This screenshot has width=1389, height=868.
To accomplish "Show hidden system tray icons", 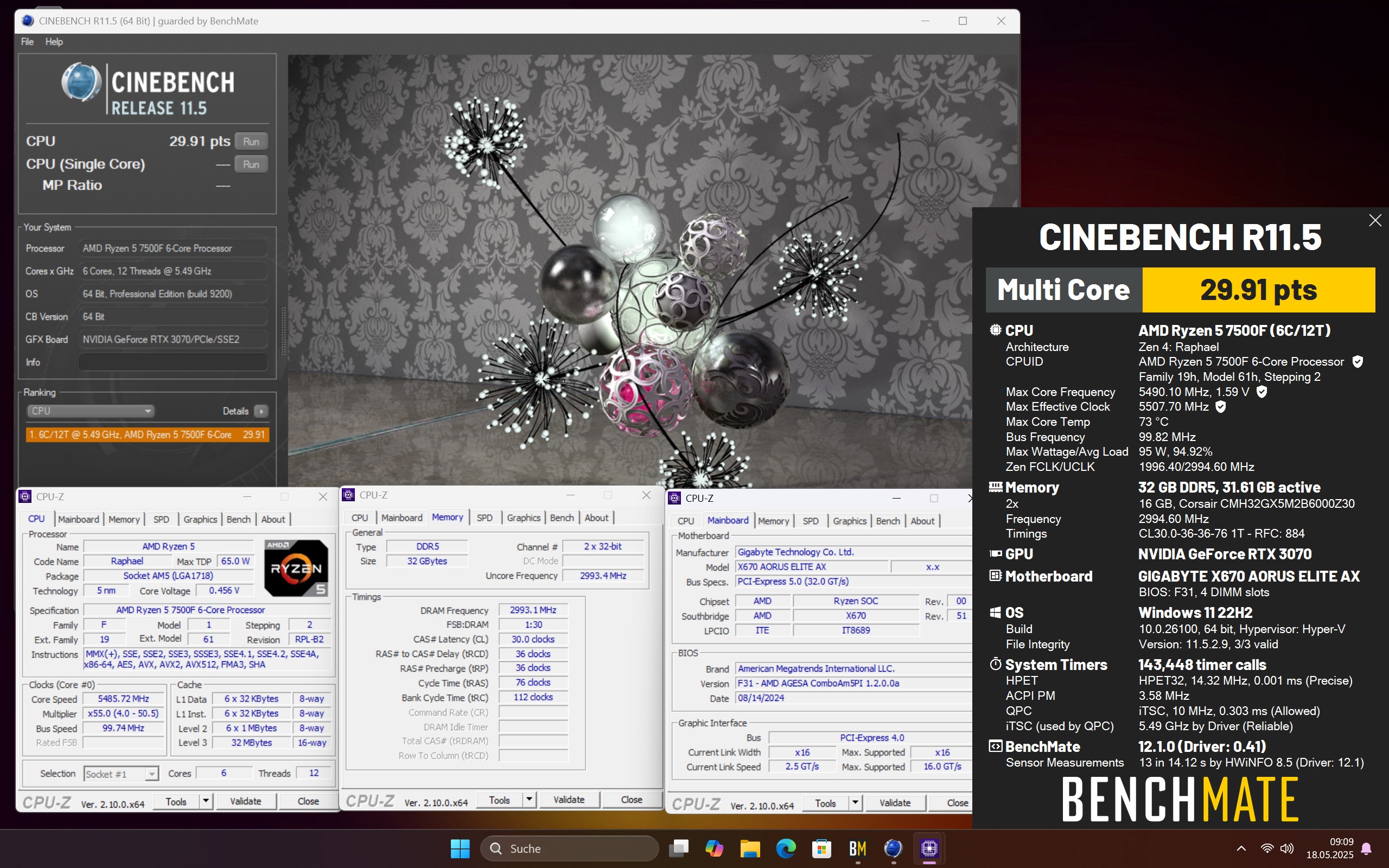I will point(1241,848).
